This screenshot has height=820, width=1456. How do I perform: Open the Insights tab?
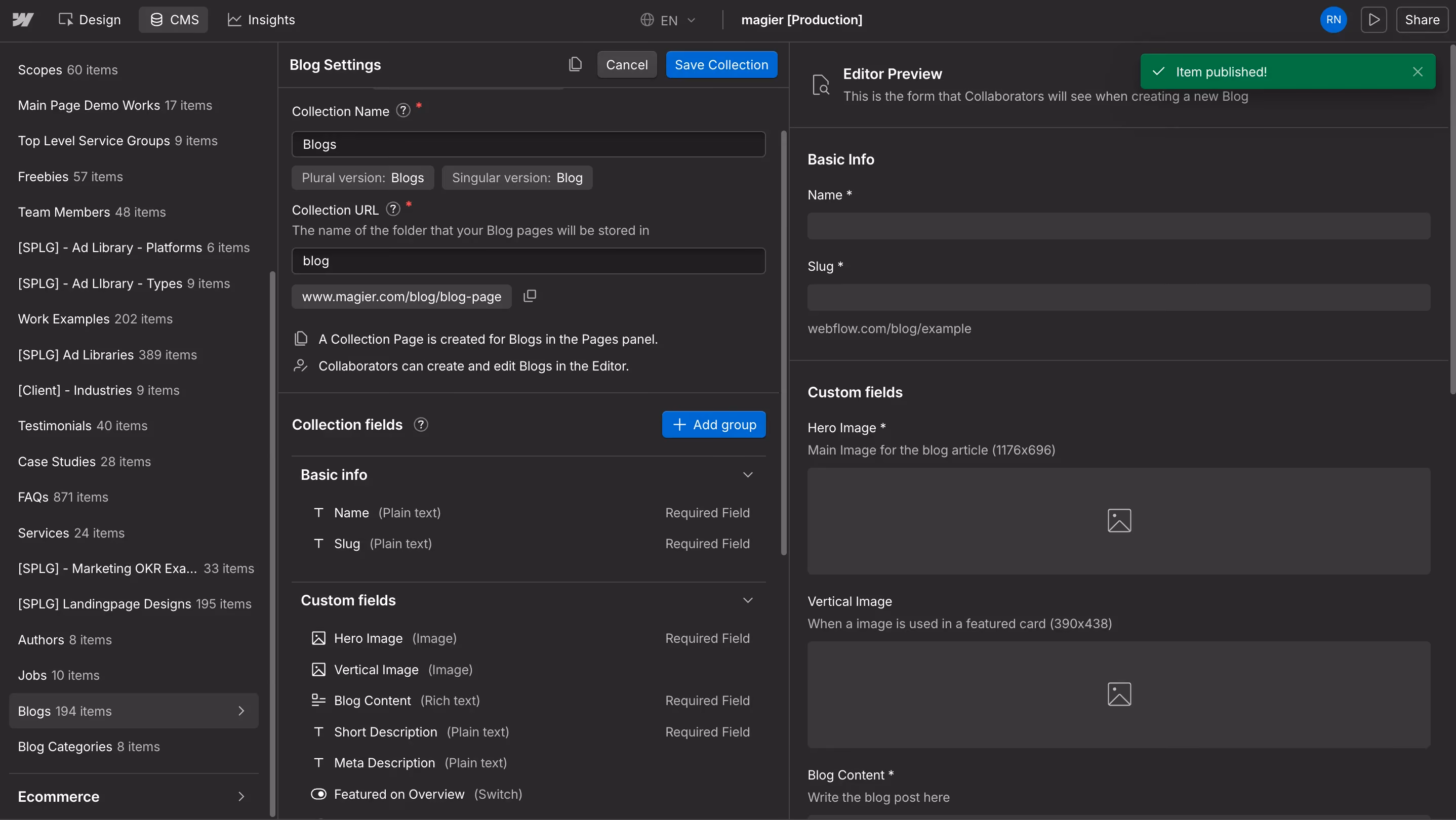coord(261,20)
